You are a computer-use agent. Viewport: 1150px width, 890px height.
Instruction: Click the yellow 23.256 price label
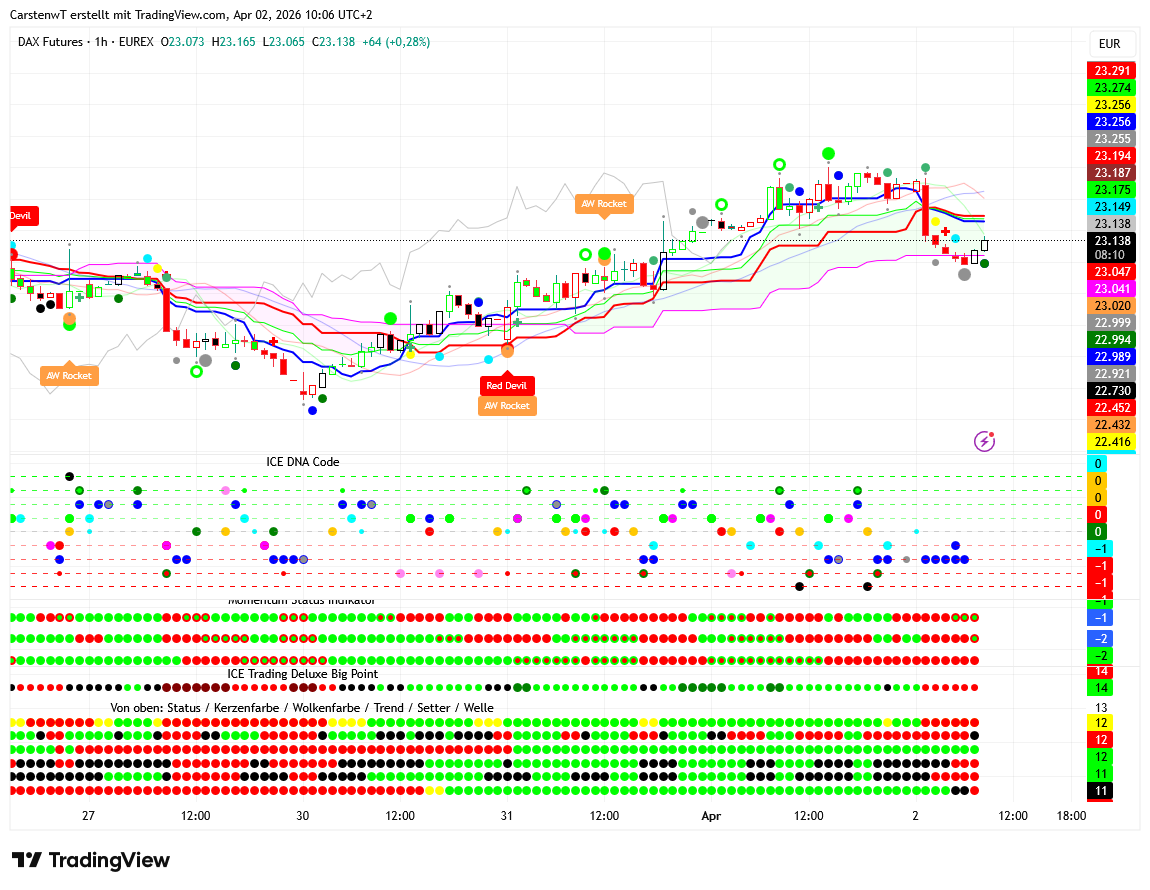click(x=1112, y=105)
